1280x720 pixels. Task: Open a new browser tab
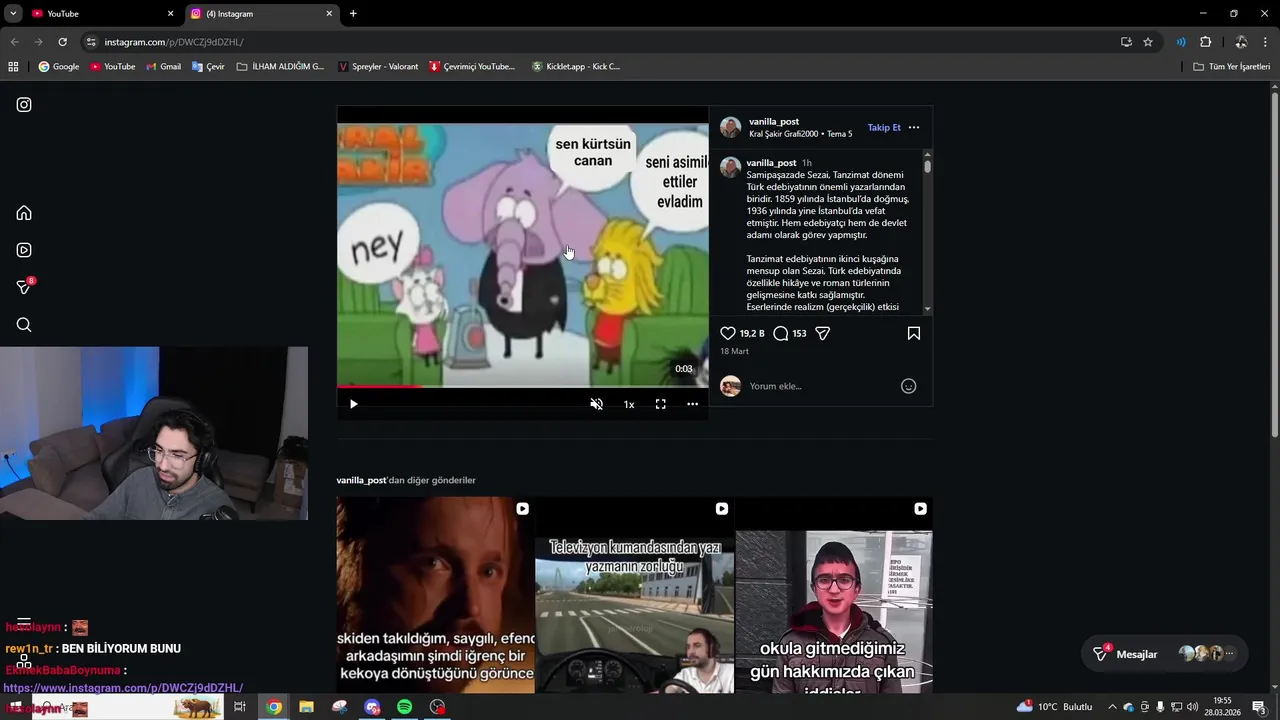tap(353, 14)
